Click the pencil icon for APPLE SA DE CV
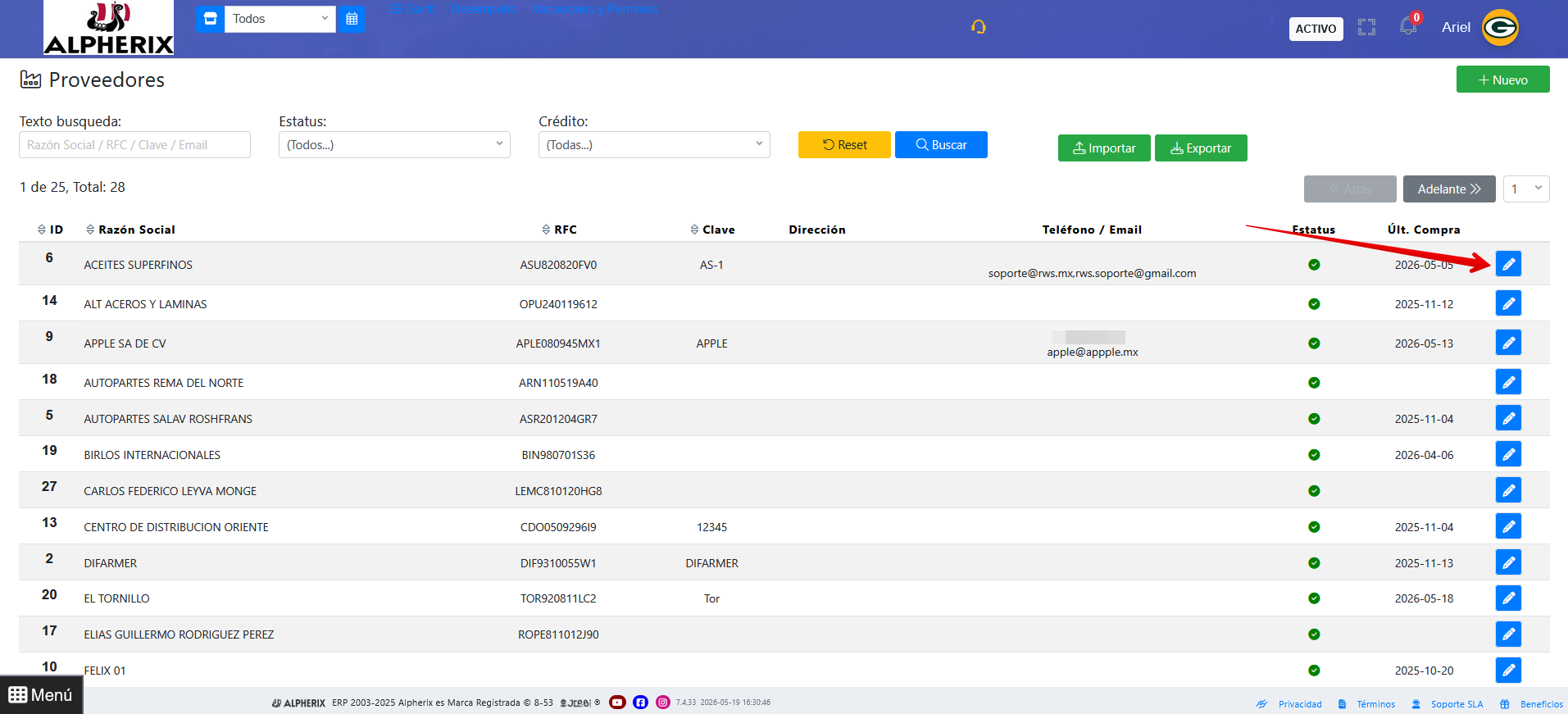The width and height of the screenshot is (1568, 714). pyautogui.click(x=1508, y=343)
